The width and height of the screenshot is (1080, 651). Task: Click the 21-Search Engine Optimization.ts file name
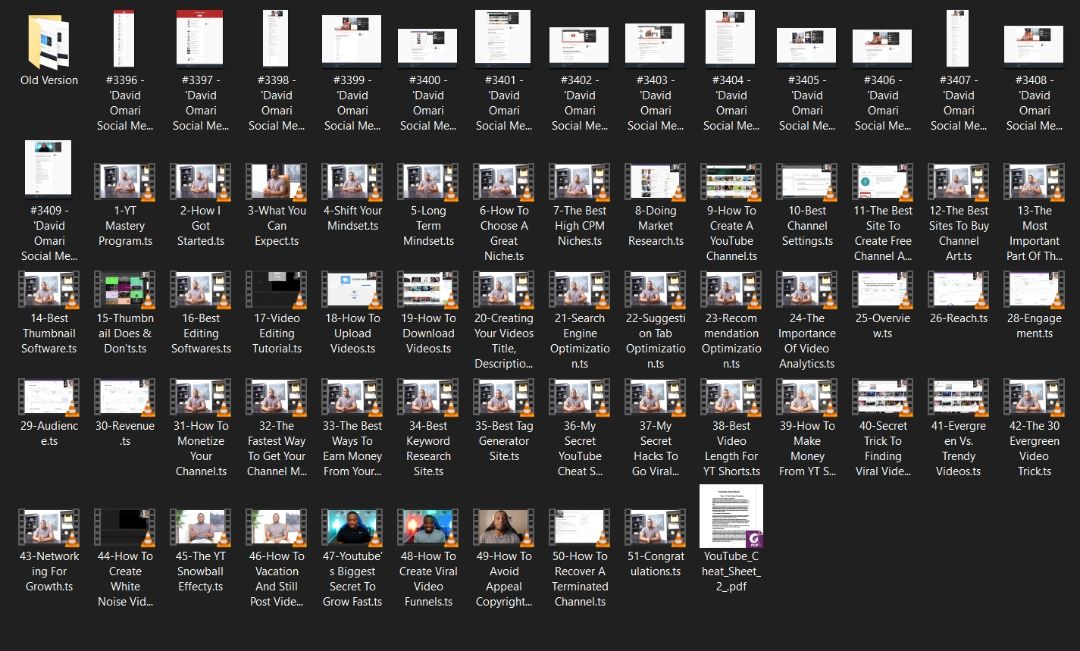(x=580, y=341)
